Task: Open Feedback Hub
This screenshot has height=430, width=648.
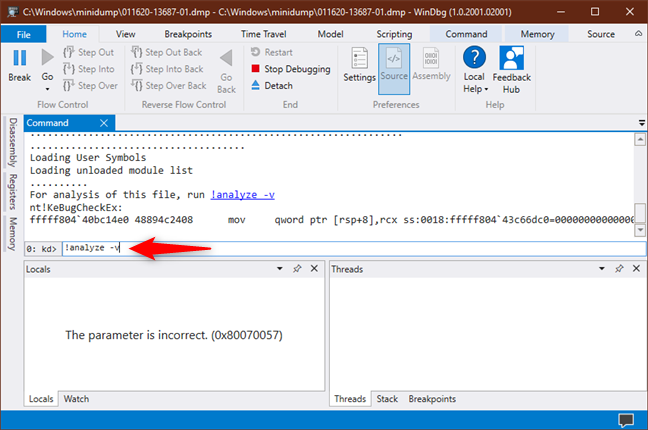Action: (x=511, y=69)
